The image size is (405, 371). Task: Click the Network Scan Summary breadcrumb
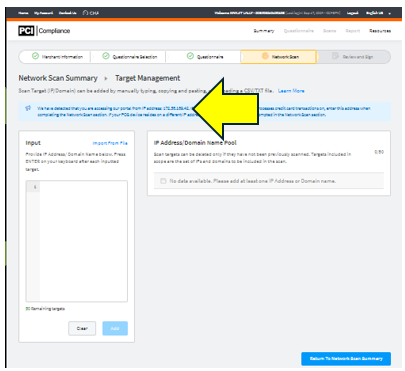(58, 78)
